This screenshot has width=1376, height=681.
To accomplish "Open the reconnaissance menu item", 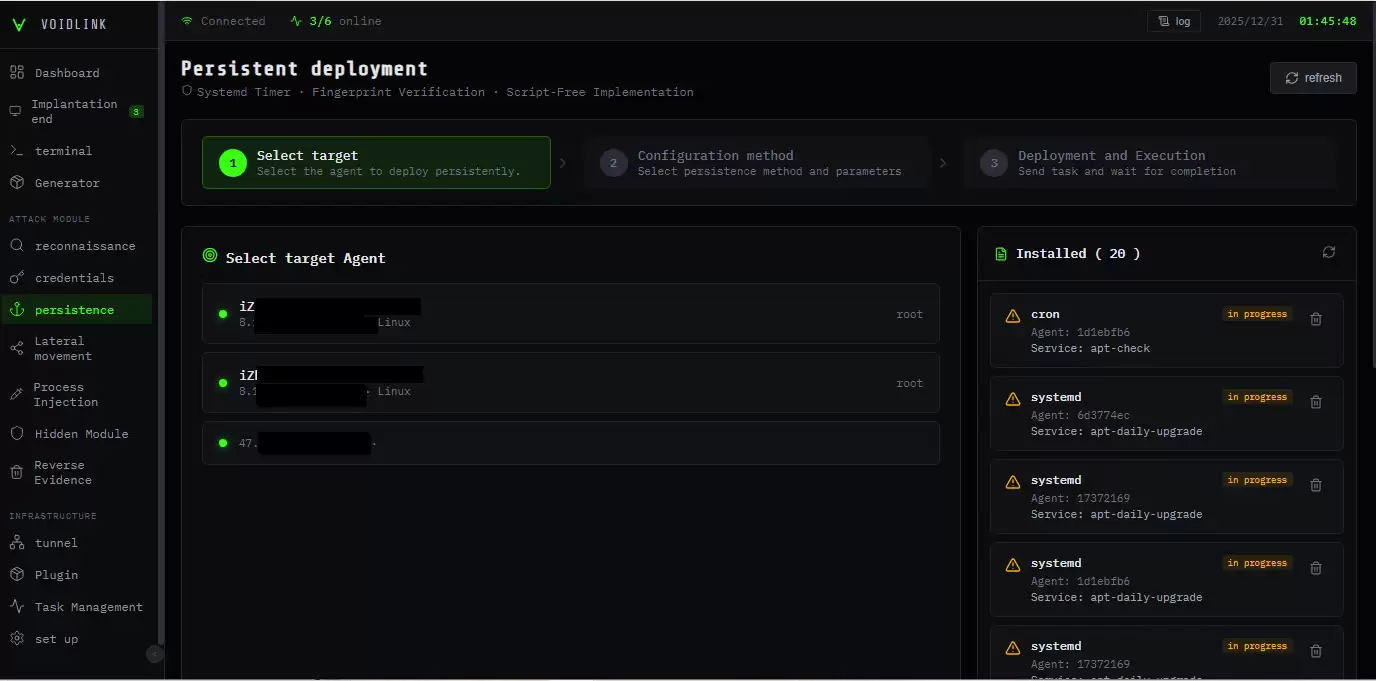I will 84,246.
